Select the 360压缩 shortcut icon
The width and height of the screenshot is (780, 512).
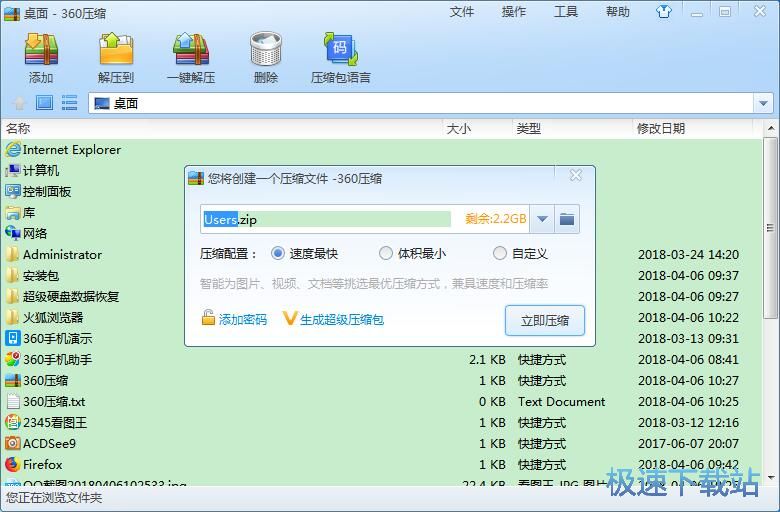13,381
